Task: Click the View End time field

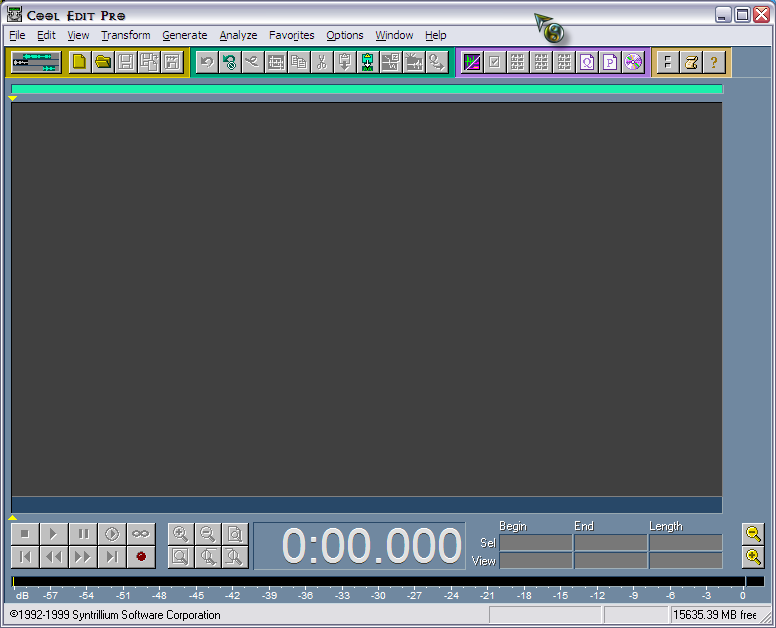Action: [611, 561]
